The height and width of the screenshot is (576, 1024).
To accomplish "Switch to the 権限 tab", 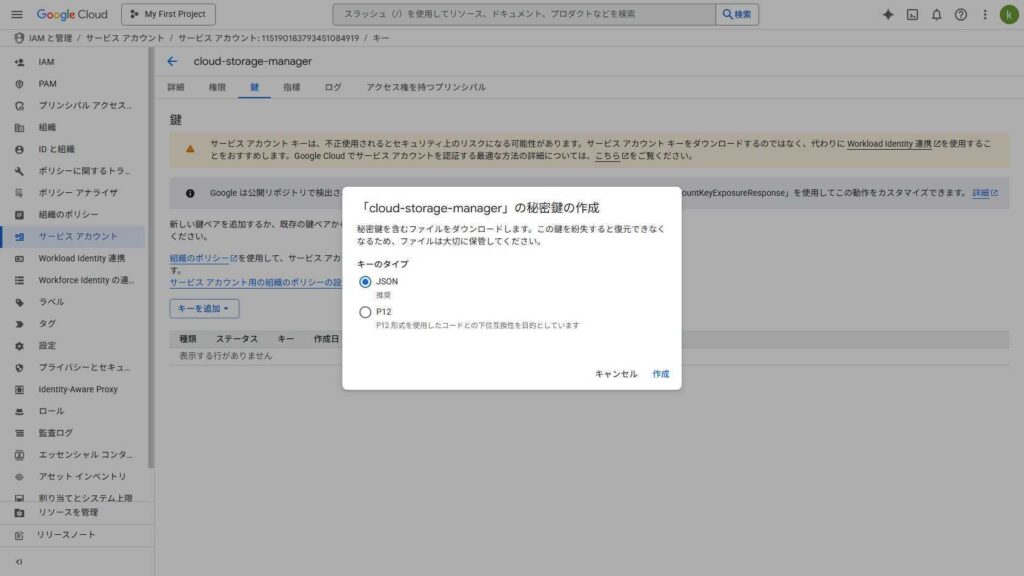I will click(217, 87).
